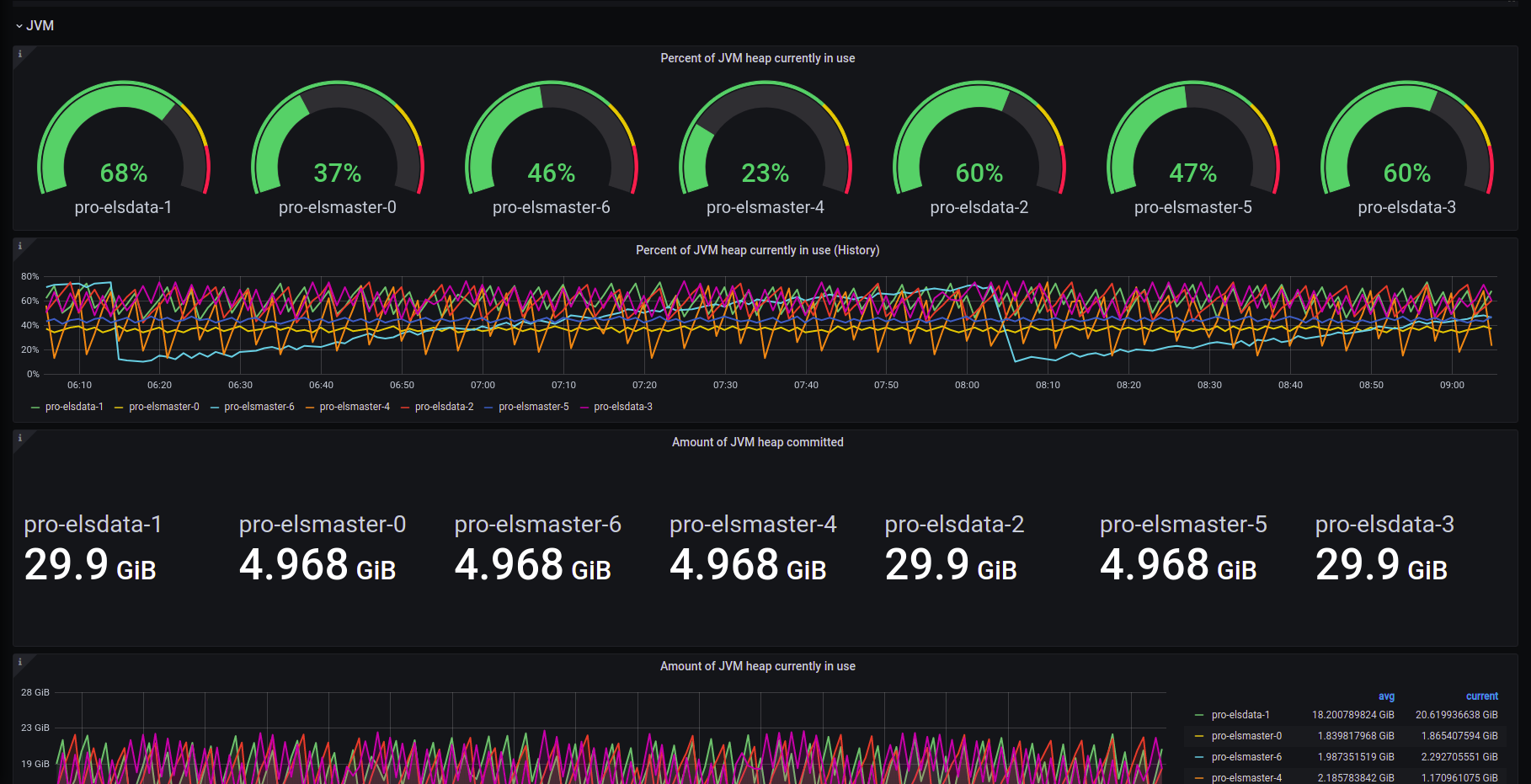
Task: Open 'Amount of JVM heap currently in use' title menu
Action: pyautogui.click(x=757, y=666)
